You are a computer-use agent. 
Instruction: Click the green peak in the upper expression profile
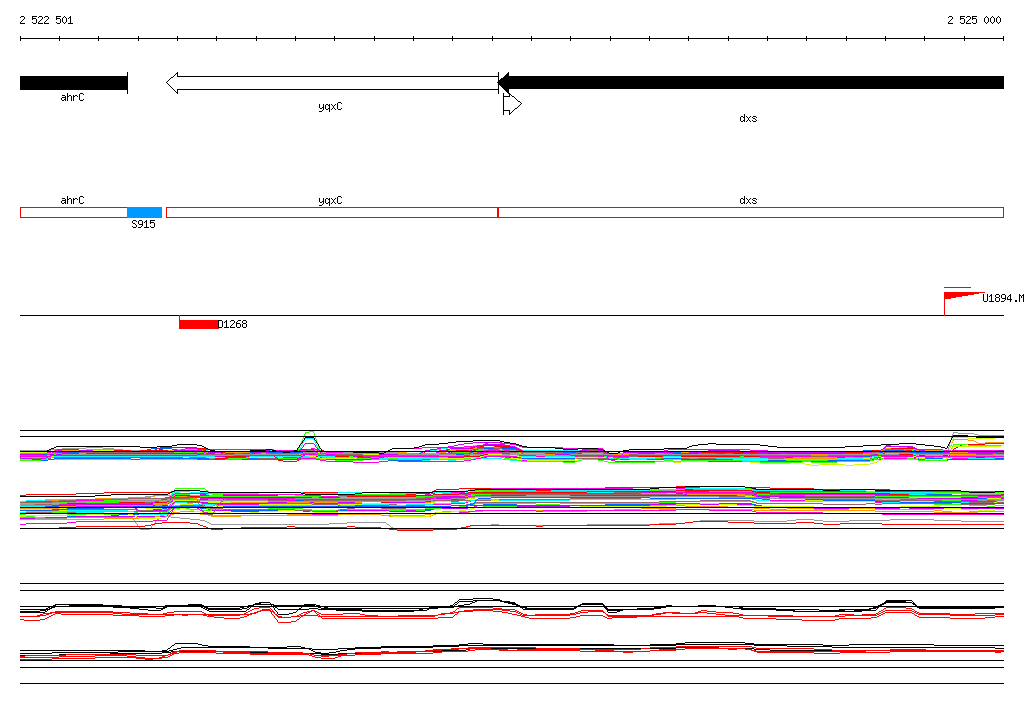[x=310, y=440]
